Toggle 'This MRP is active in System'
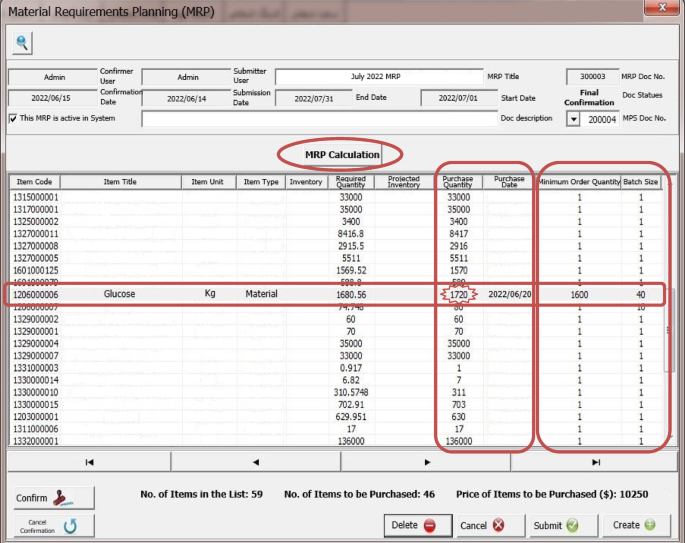 (14, 118)
